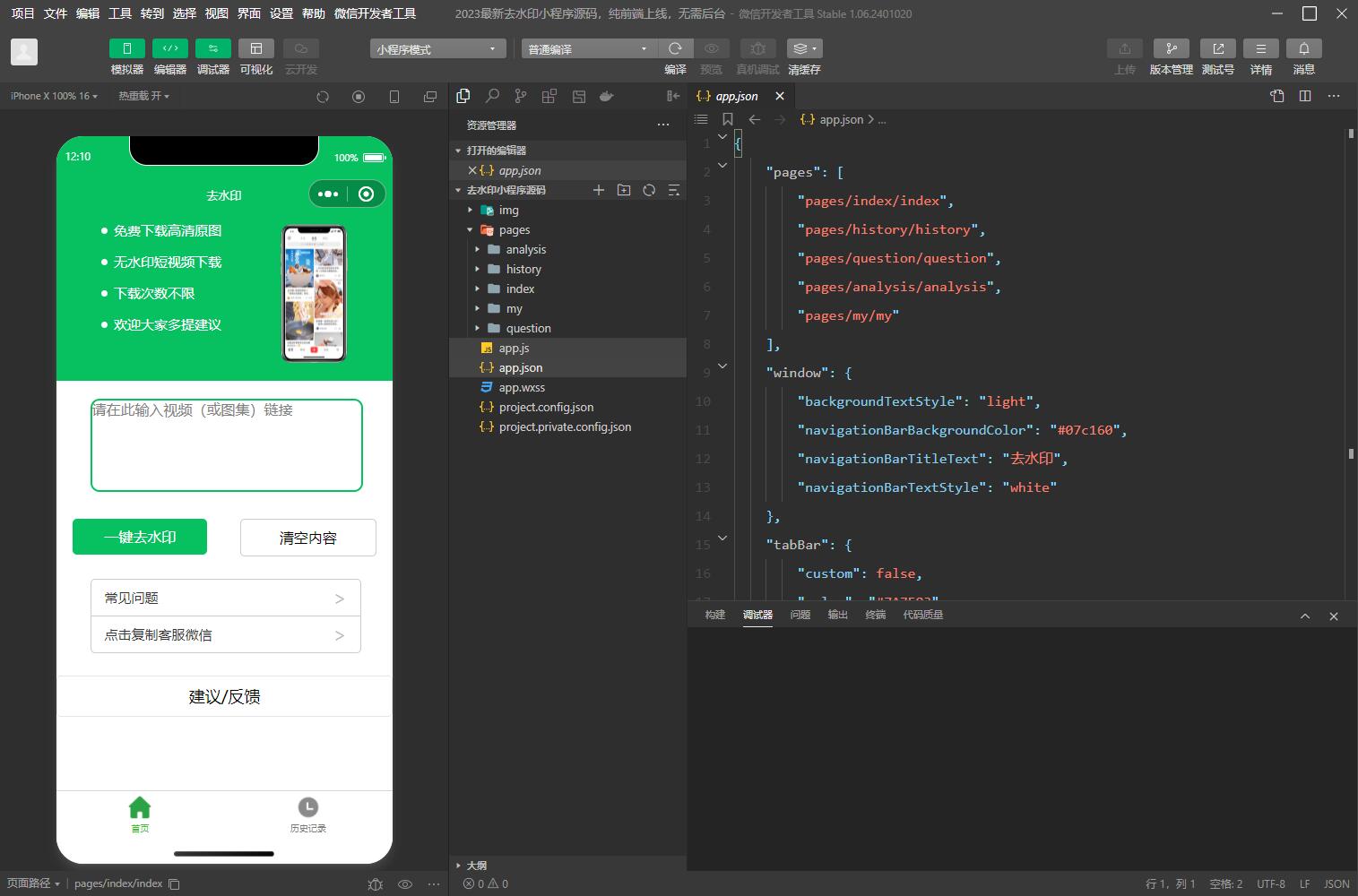Open the 设置 menu
The height and width of the screenshot is (896, 1358).
[281, 13]
